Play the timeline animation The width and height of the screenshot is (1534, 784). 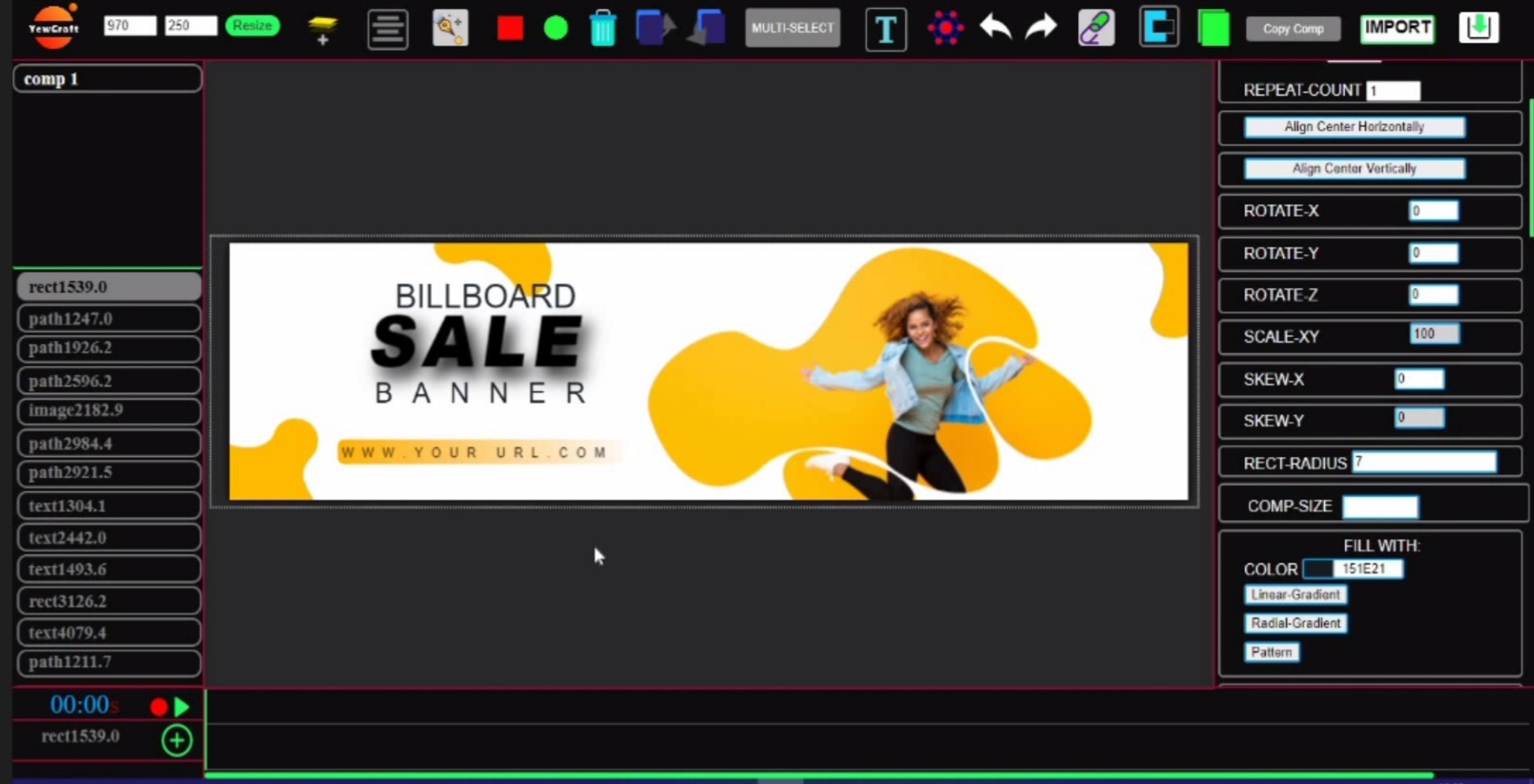(x=181, y=706)
